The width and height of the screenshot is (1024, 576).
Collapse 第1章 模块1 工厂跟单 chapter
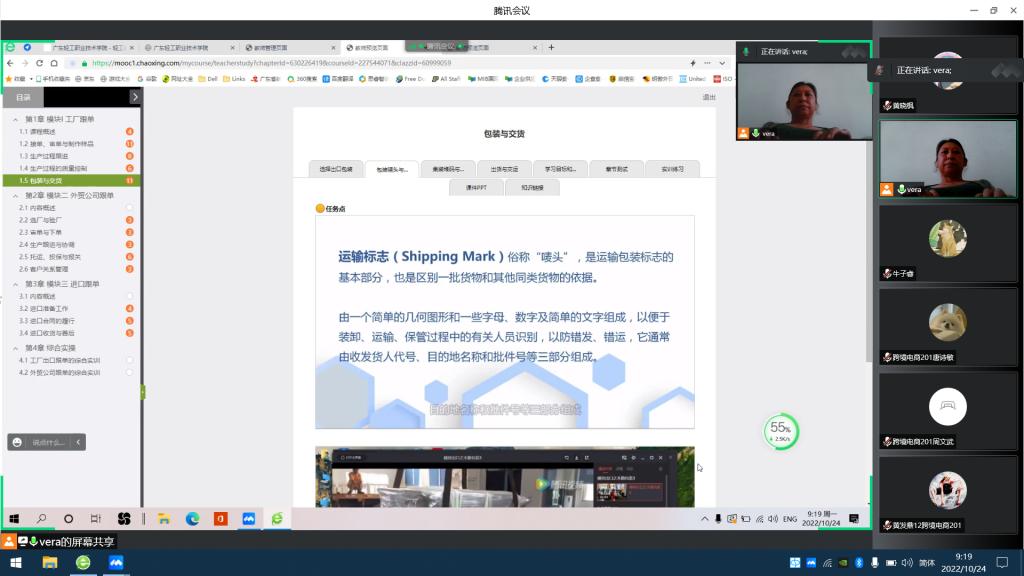[x=15, y=119]
